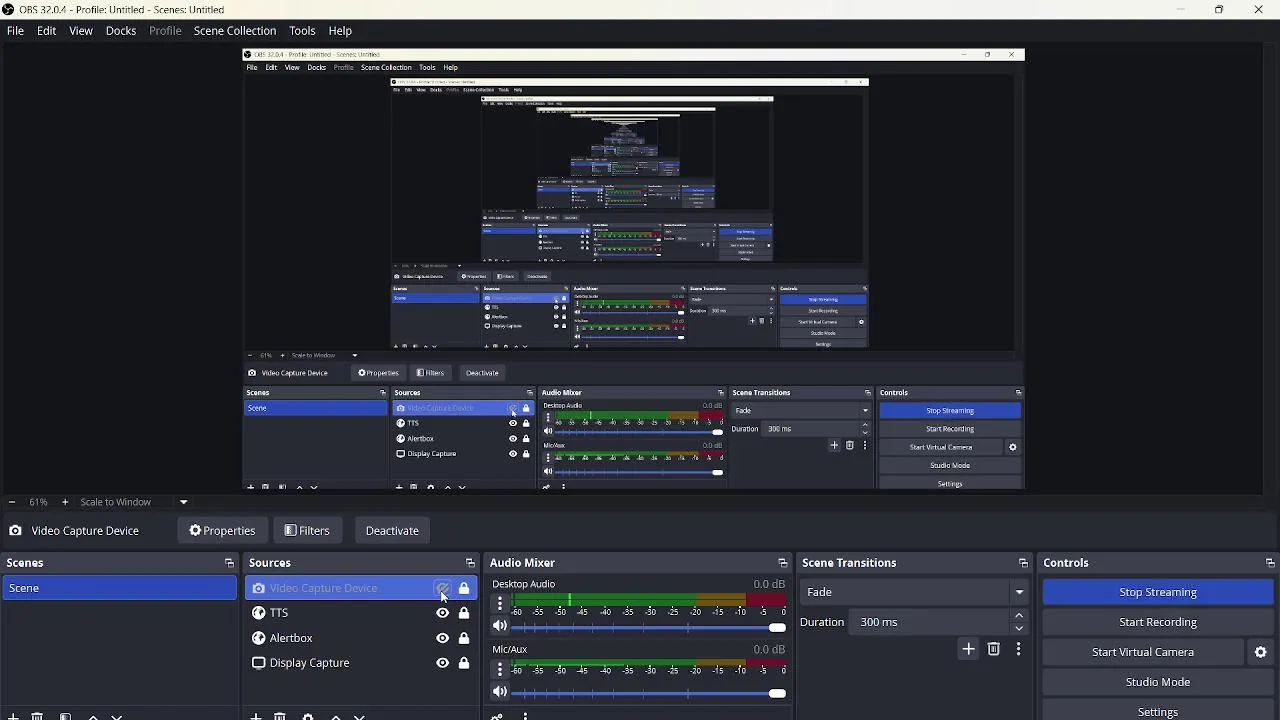Viewport: 1280px width, 720px height.
Task: Click the OBS logo in title bar
Action: coord(9,9)
